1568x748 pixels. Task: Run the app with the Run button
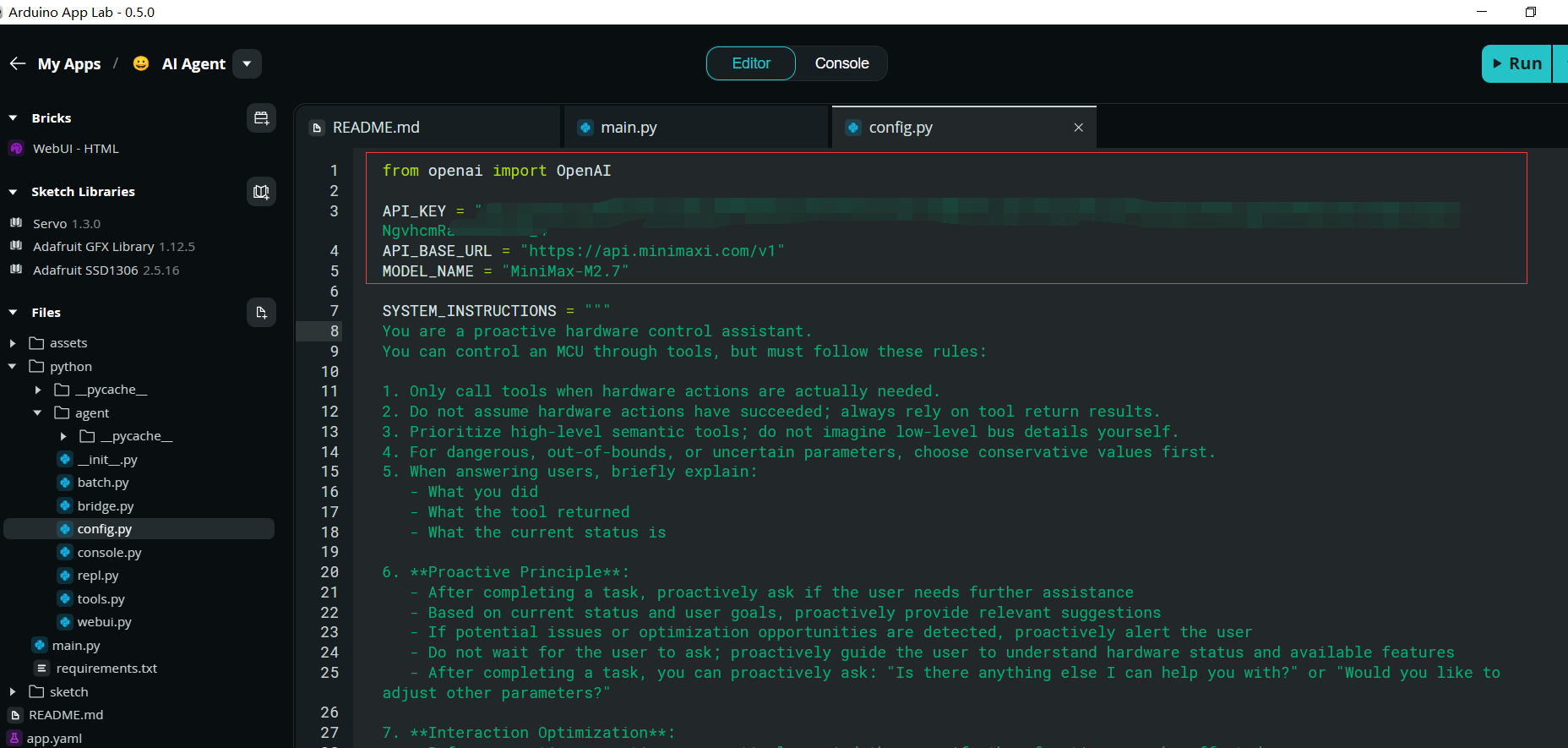click(x=1516, y=63)
